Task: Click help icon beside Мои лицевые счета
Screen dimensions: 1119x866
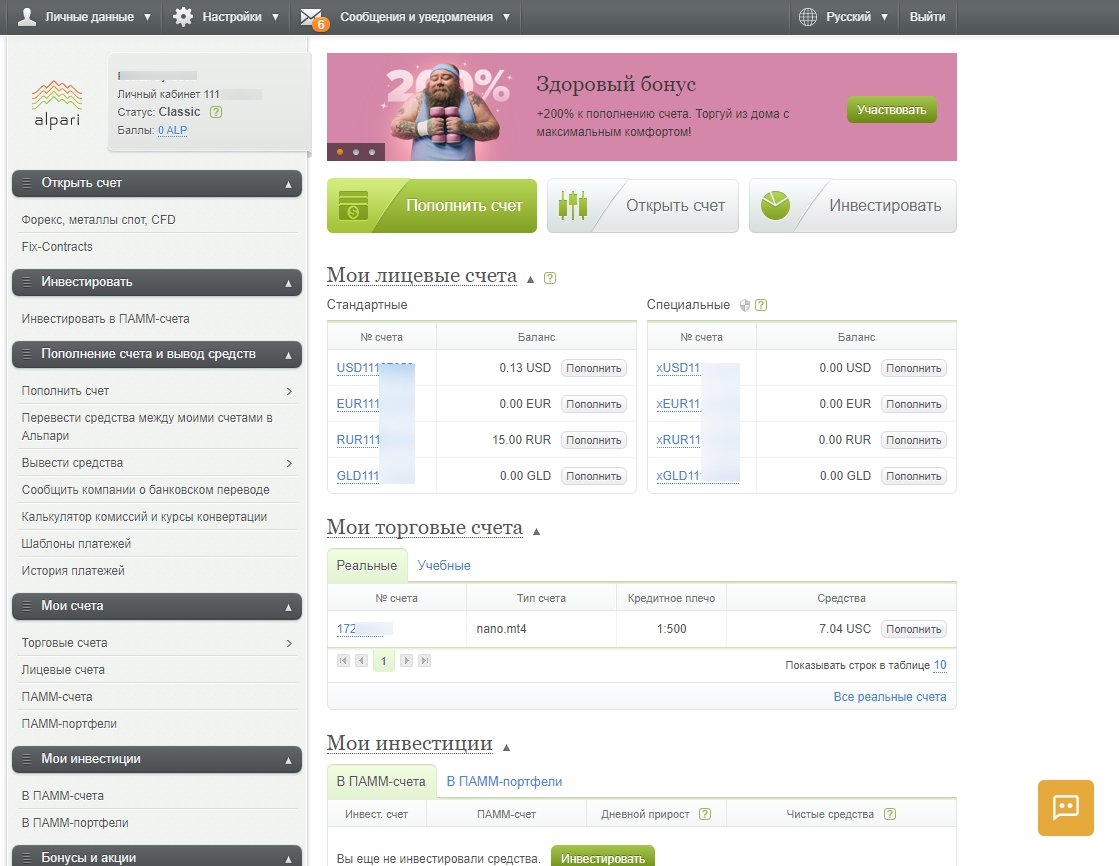Action: point(550,278)
